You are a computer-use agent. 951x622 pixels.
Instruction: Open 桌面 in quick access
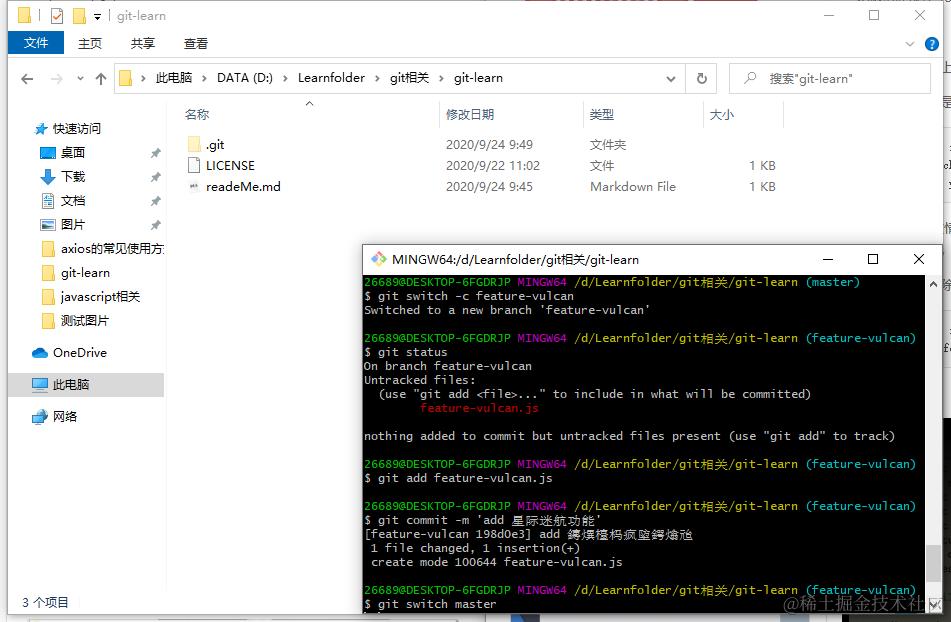click(x=73, y=153)
